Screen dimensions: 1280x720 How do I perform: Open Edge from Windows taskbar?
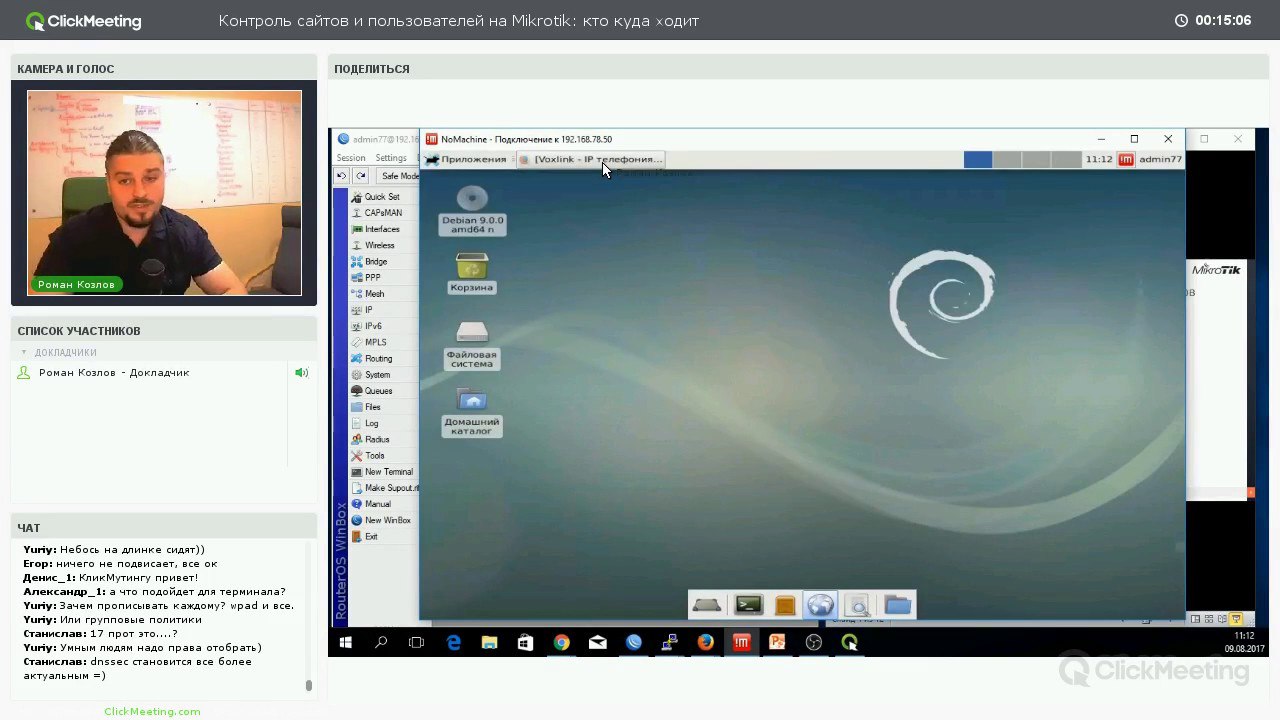point(453,642)
